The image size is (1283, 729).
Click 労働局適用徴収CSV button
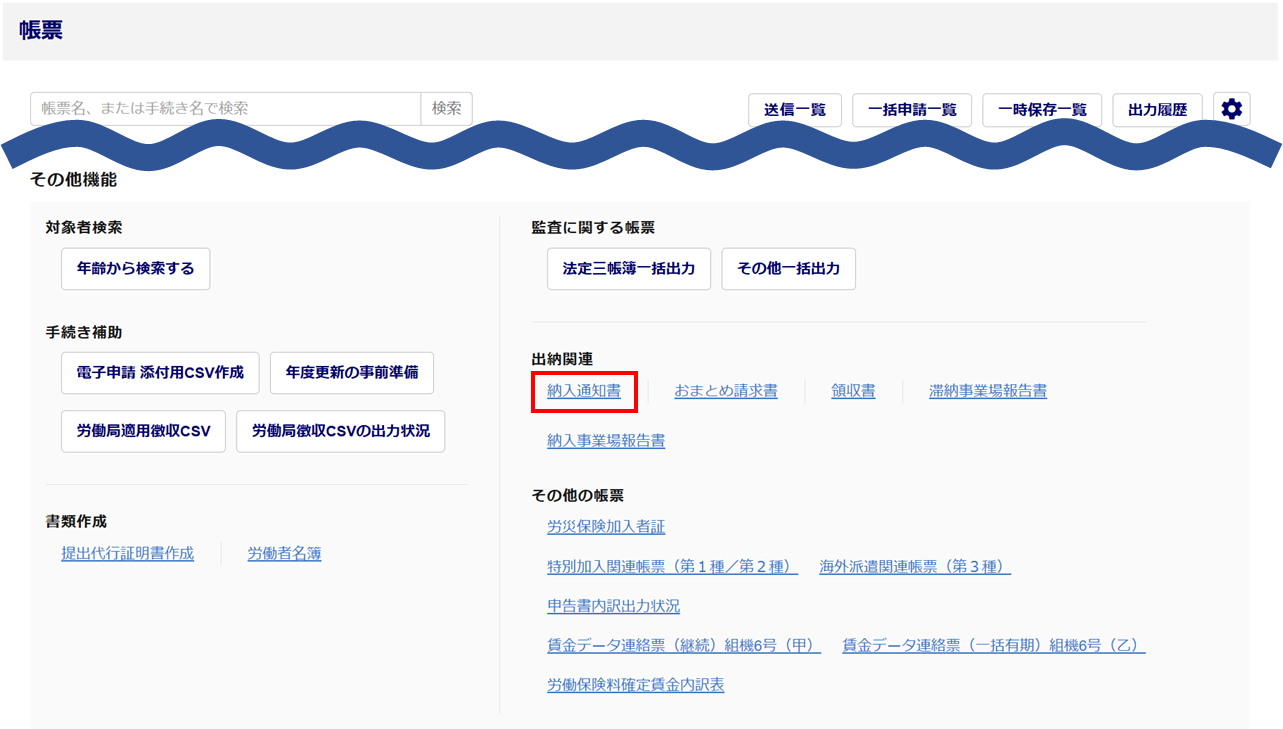(x=143, y=431)
